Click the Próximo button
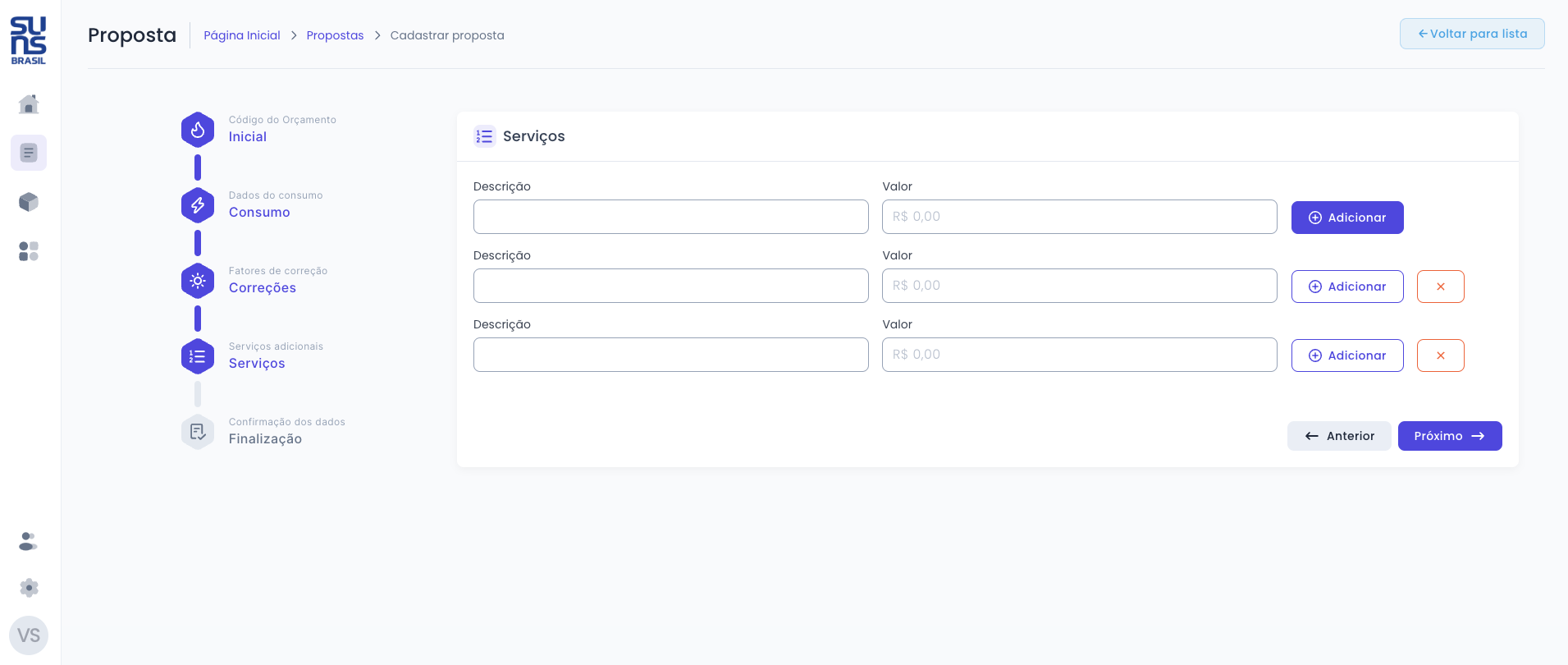The image size is (1568, 665). tap(1449, 436)
